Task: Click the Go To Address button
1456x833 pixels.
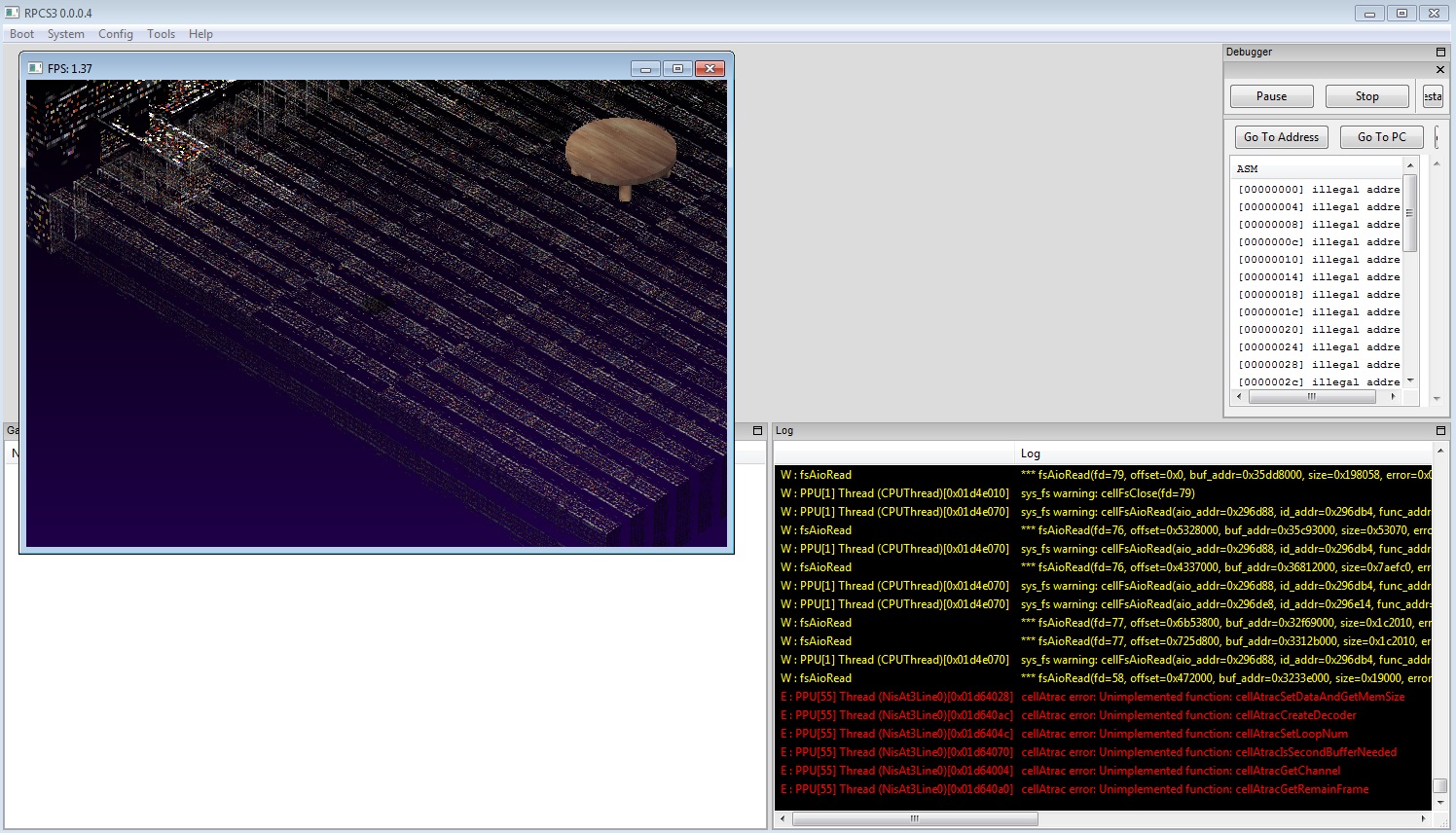Action: (x=1281, y=137)
